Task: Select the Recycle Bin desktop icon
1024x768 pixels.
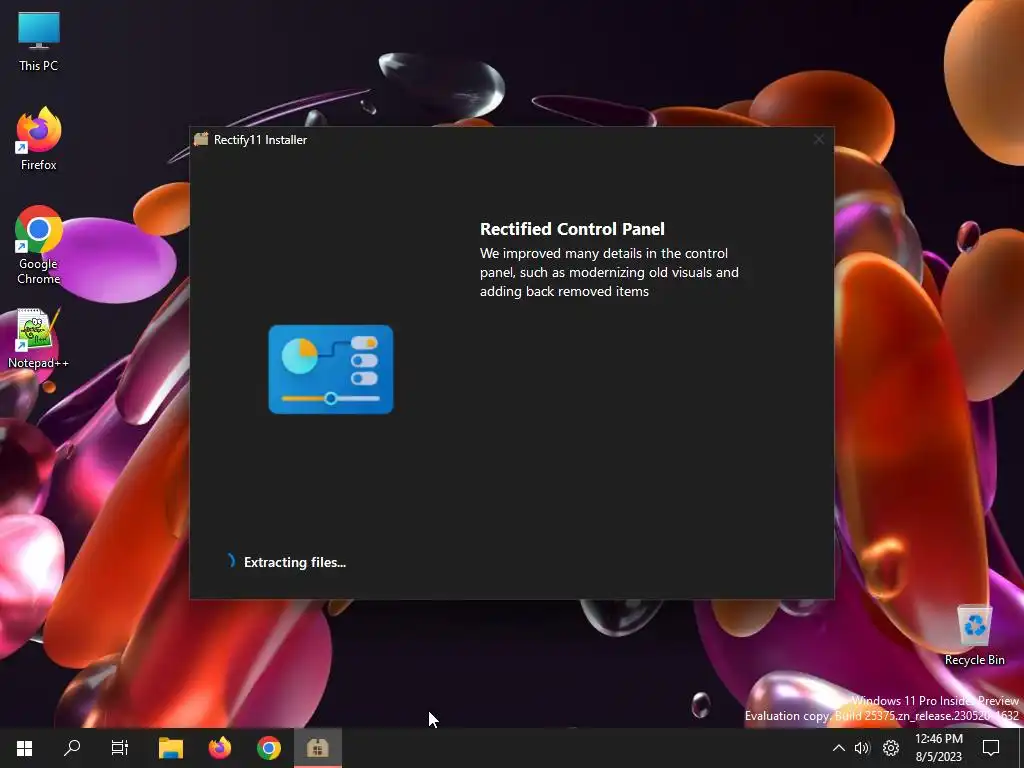Action: click(974, 635)
